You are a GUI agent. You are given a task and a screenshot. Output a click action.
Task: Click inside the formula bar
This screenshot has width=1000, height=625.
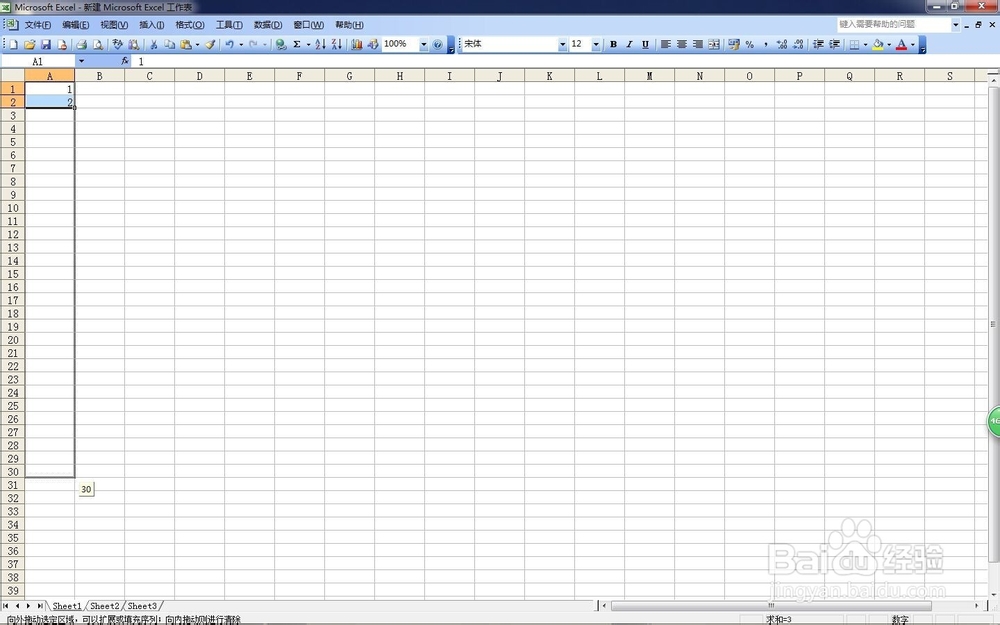click(300, 61)
